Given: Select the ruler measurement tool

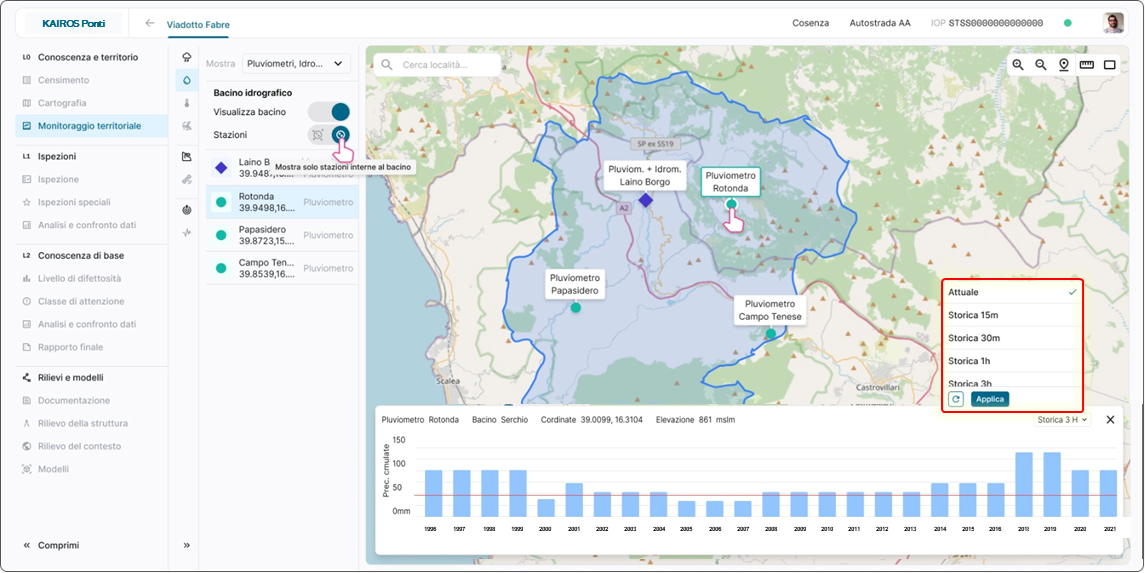Looking at the screenshot, I should 1087,65.
